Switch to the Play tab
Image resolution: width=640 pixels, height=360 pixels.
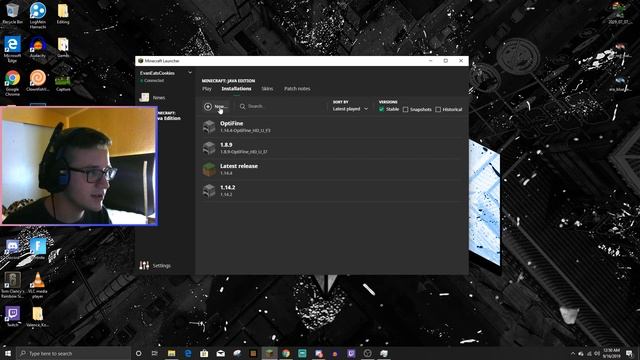[207, 89]
